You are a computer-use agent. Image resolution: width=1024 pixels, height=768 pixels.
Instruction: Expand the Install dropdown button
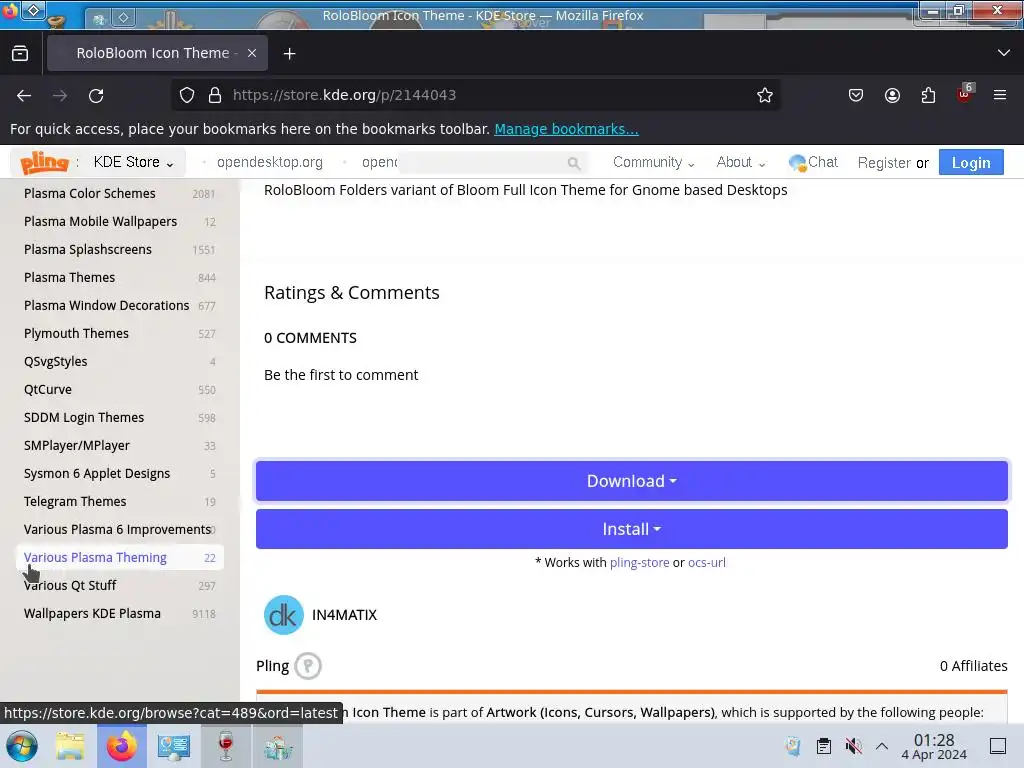coord(632,529)
